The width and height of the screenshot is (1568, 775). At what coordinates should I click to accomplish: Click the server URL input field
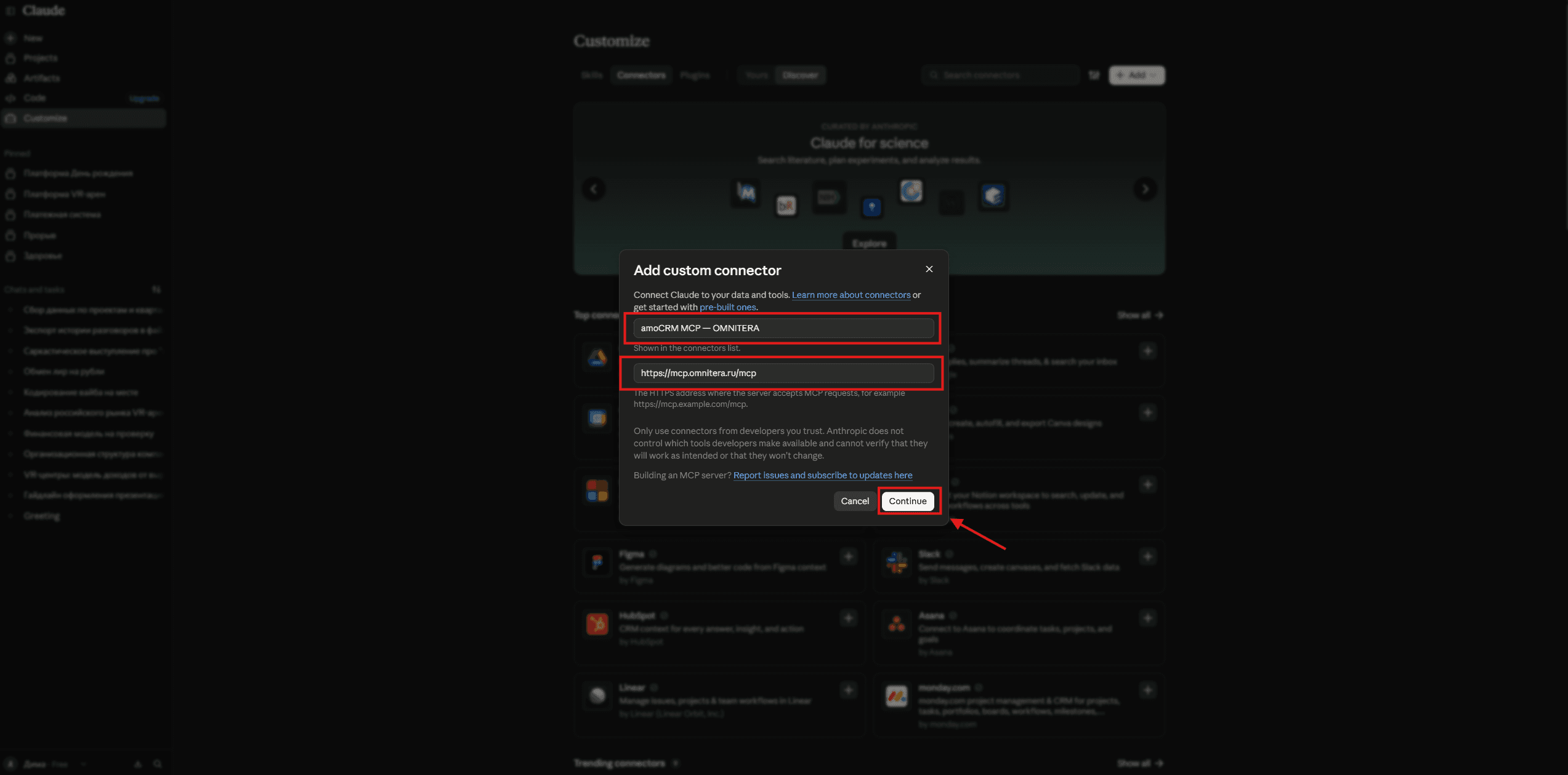coord(783,373)
